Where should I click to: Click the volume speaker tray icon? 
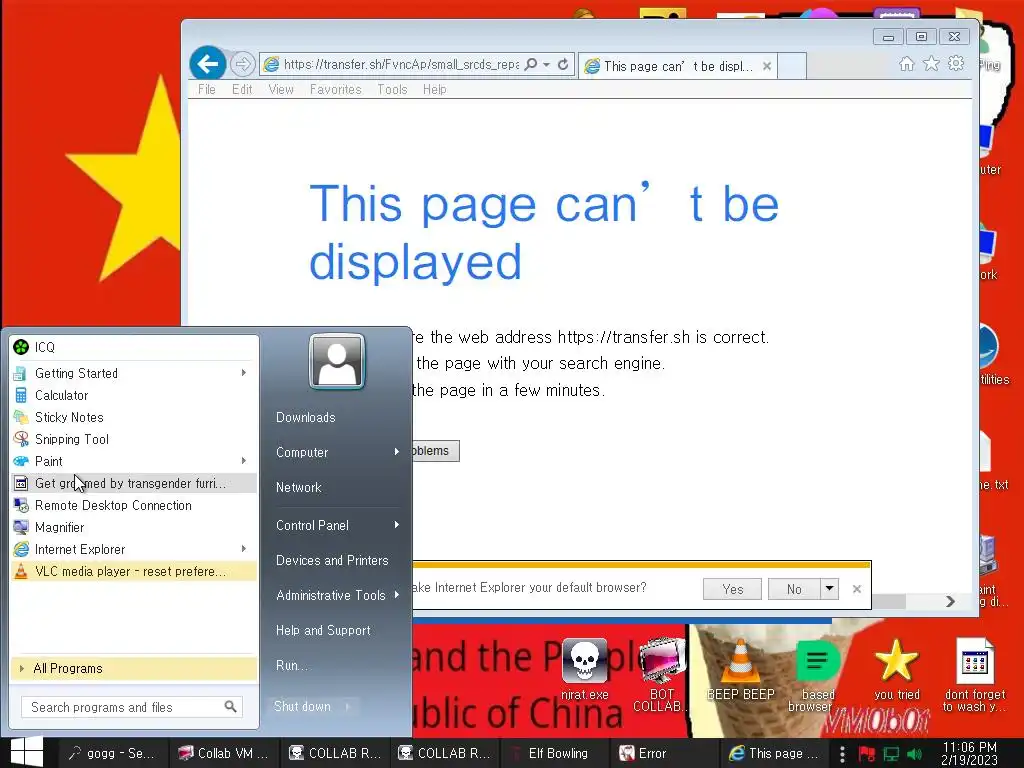point(915,754)
